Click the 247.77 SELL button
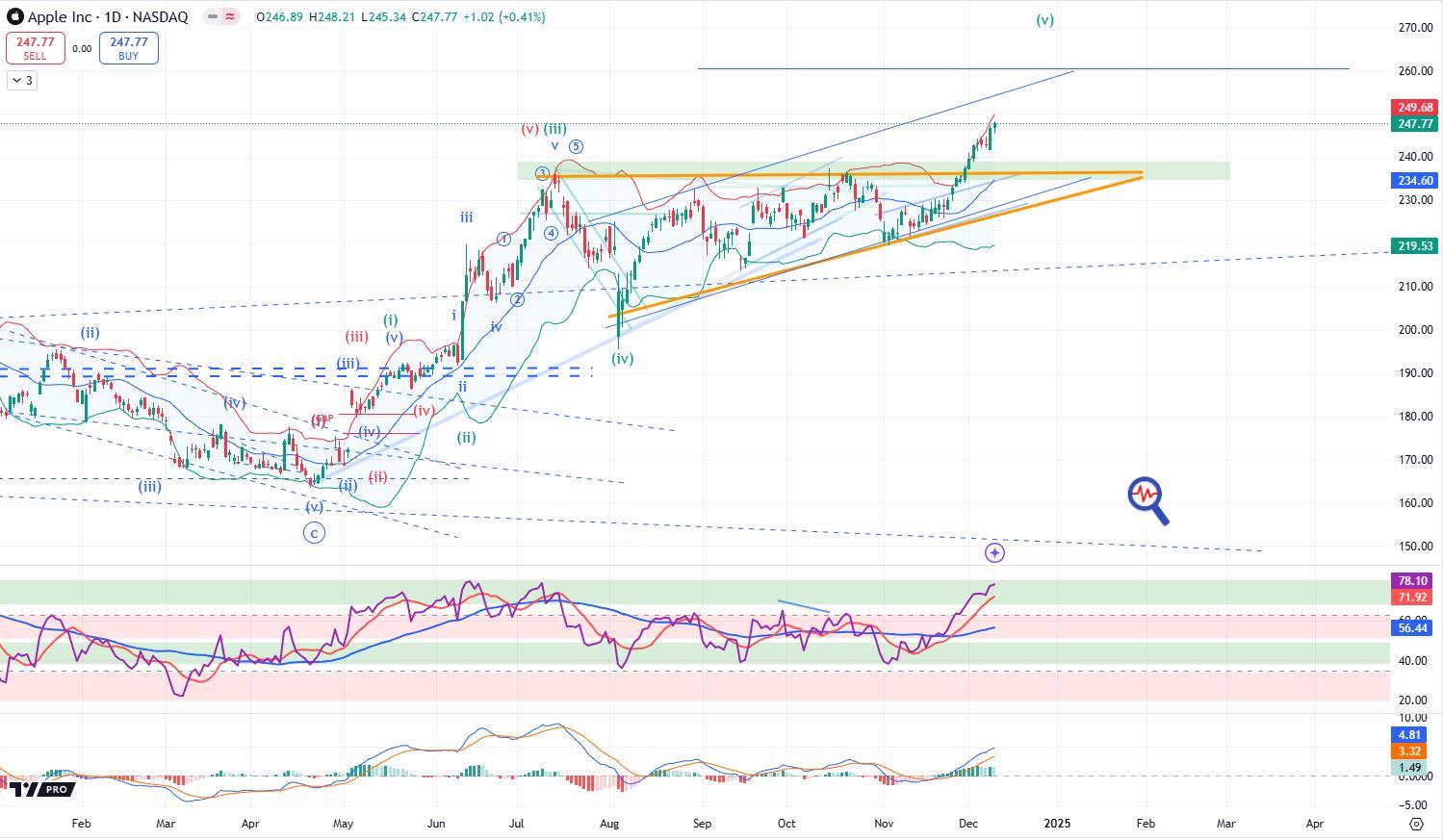Image resolution: width=1443 pixels, height=840 pixels. point(35,48)
